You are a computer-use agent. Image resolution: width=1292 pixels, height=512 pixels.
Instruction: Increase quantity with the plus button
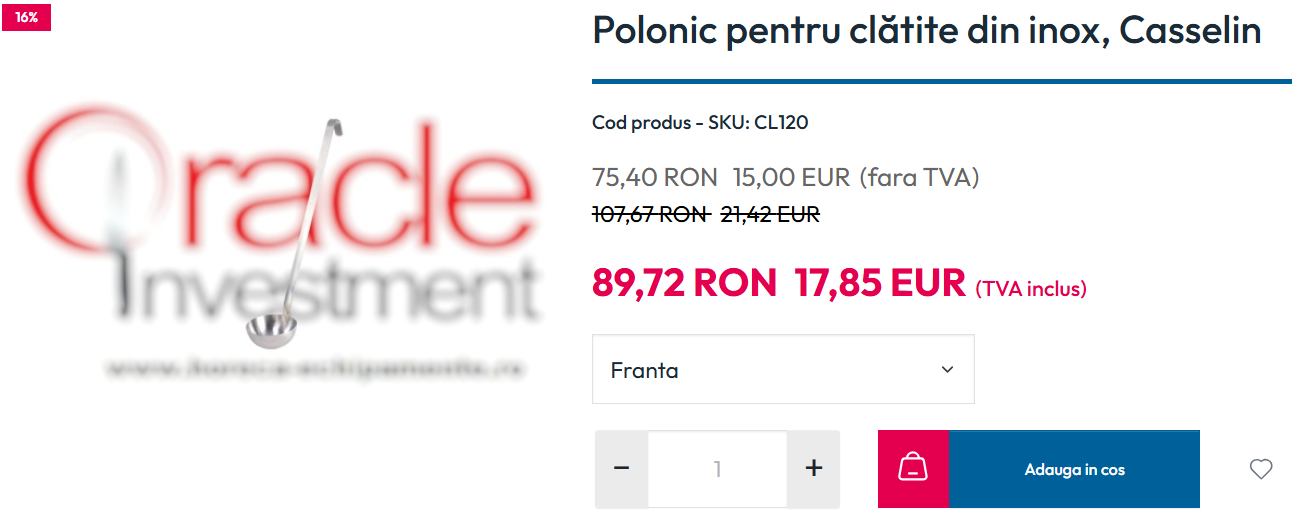pos(814,469)
